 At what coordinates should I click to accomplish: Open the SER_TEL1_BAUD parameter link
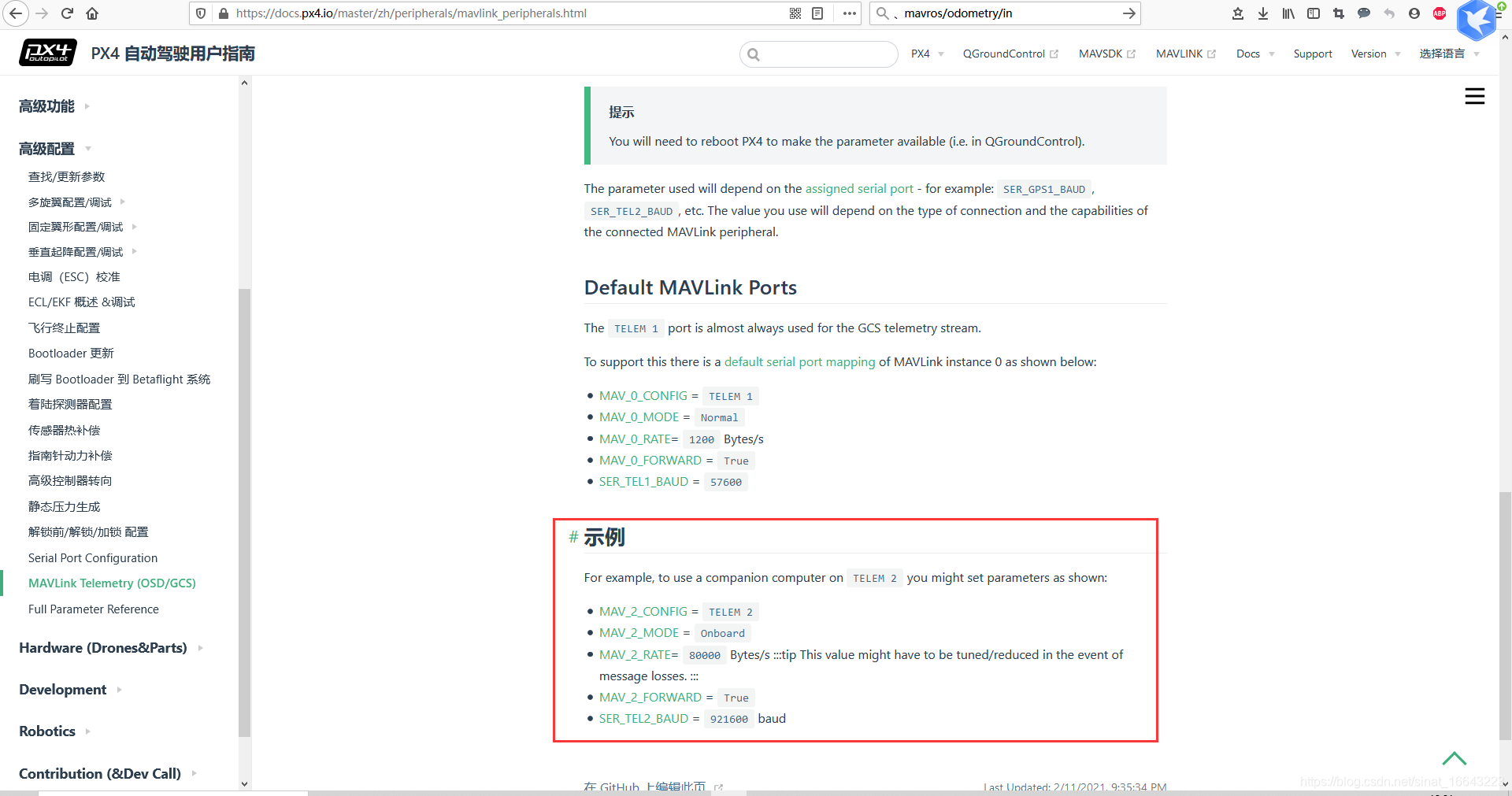(643, 481)
